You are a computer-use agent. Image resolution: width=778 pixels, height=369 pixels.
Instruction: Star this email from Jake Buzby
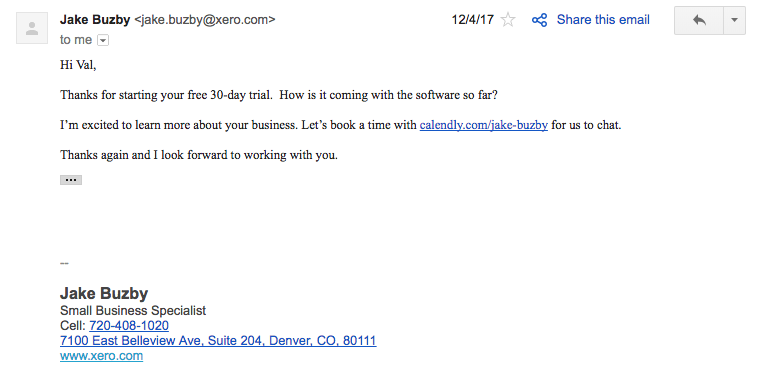508,20
